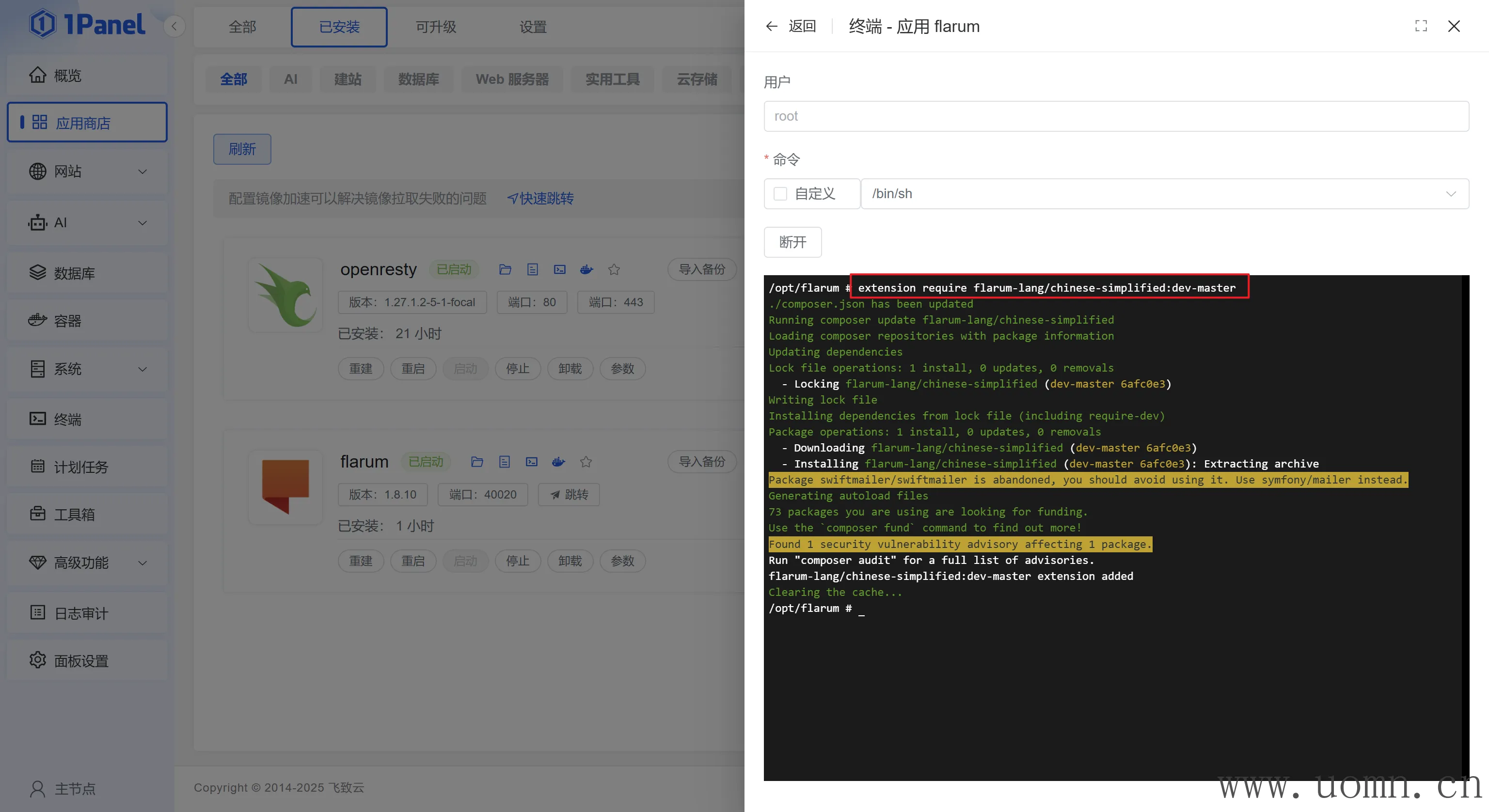The height and width of the screenshot is (812, 1489).
Task: Collapse sidebar with arrow icon
Action: coord(174,26)
